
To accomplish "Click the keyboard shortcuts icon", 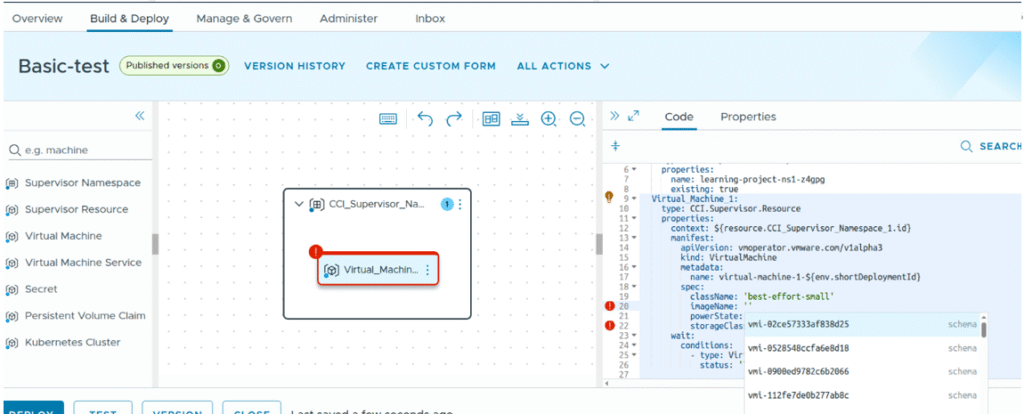I will (389, 118).
